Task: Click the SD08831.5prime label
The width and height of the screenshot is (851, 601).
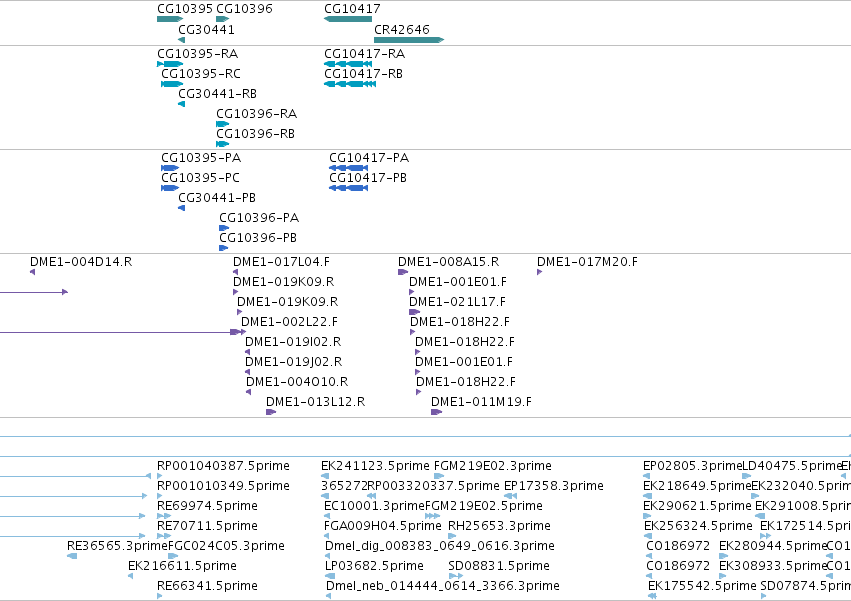Action: click(499, 566)
